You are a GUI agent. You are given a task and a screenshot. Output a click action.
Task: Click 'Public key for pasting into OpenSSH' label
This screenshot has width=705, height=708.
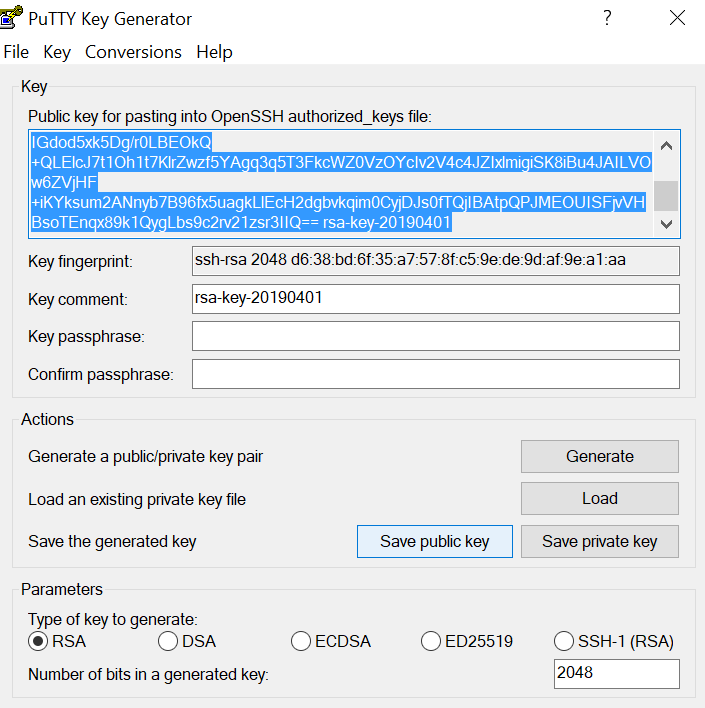point(230,116)
